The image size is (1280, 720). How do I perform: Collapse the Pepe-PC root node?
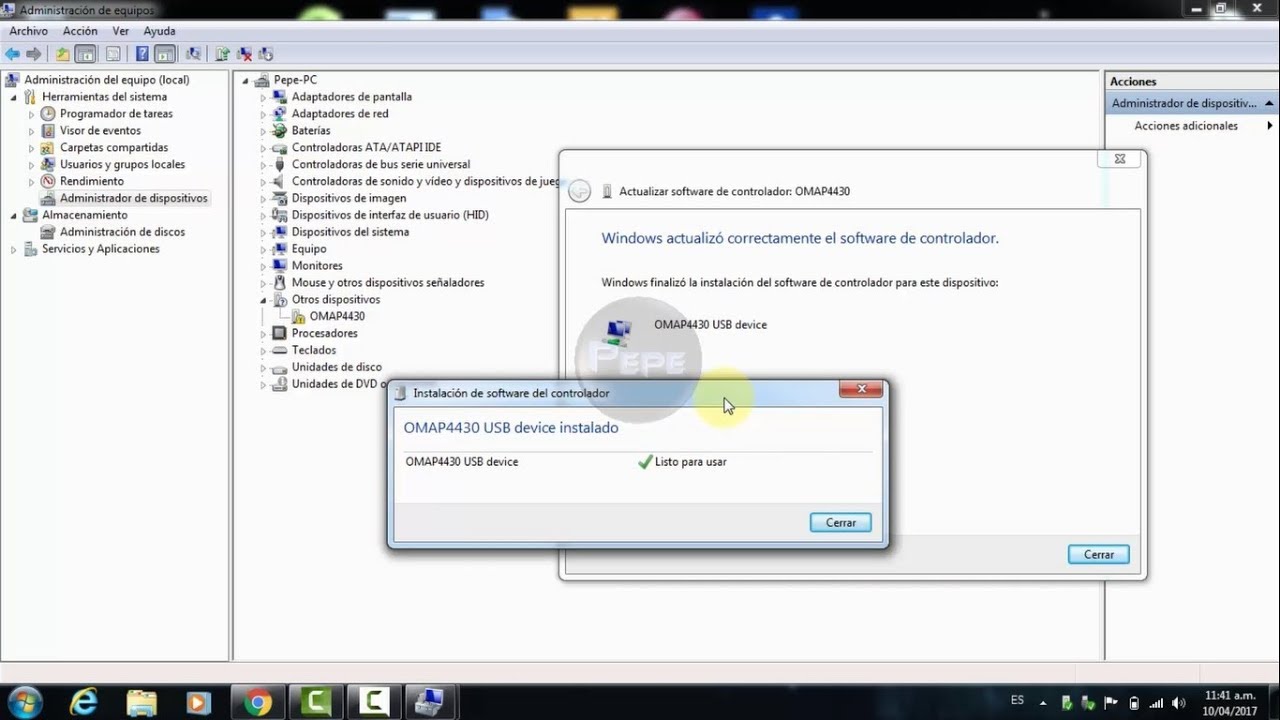click(x=245, y=80)
